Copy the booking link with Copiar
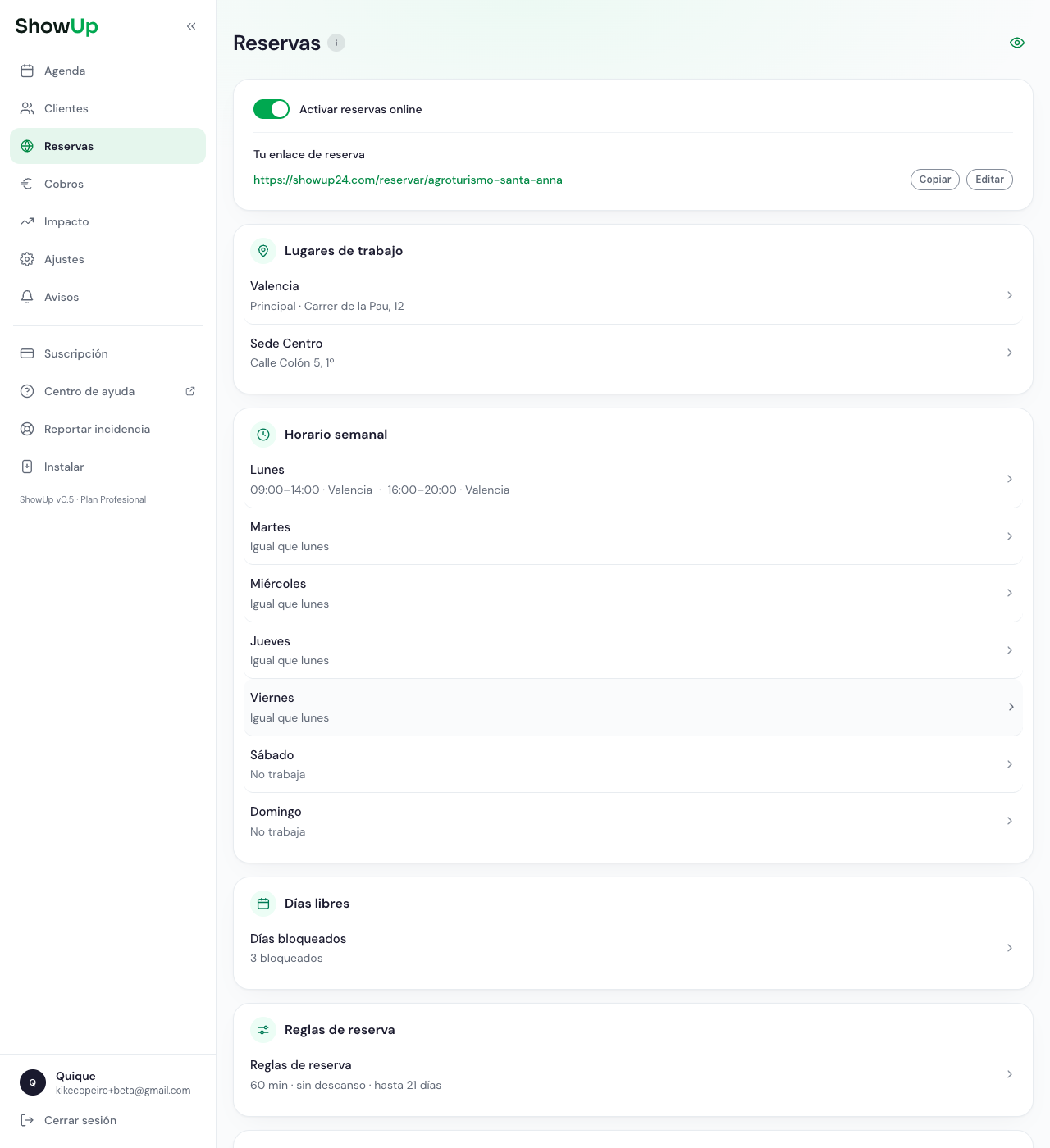This screenshot has height=1148, width=1050. (x=935, y=180)
